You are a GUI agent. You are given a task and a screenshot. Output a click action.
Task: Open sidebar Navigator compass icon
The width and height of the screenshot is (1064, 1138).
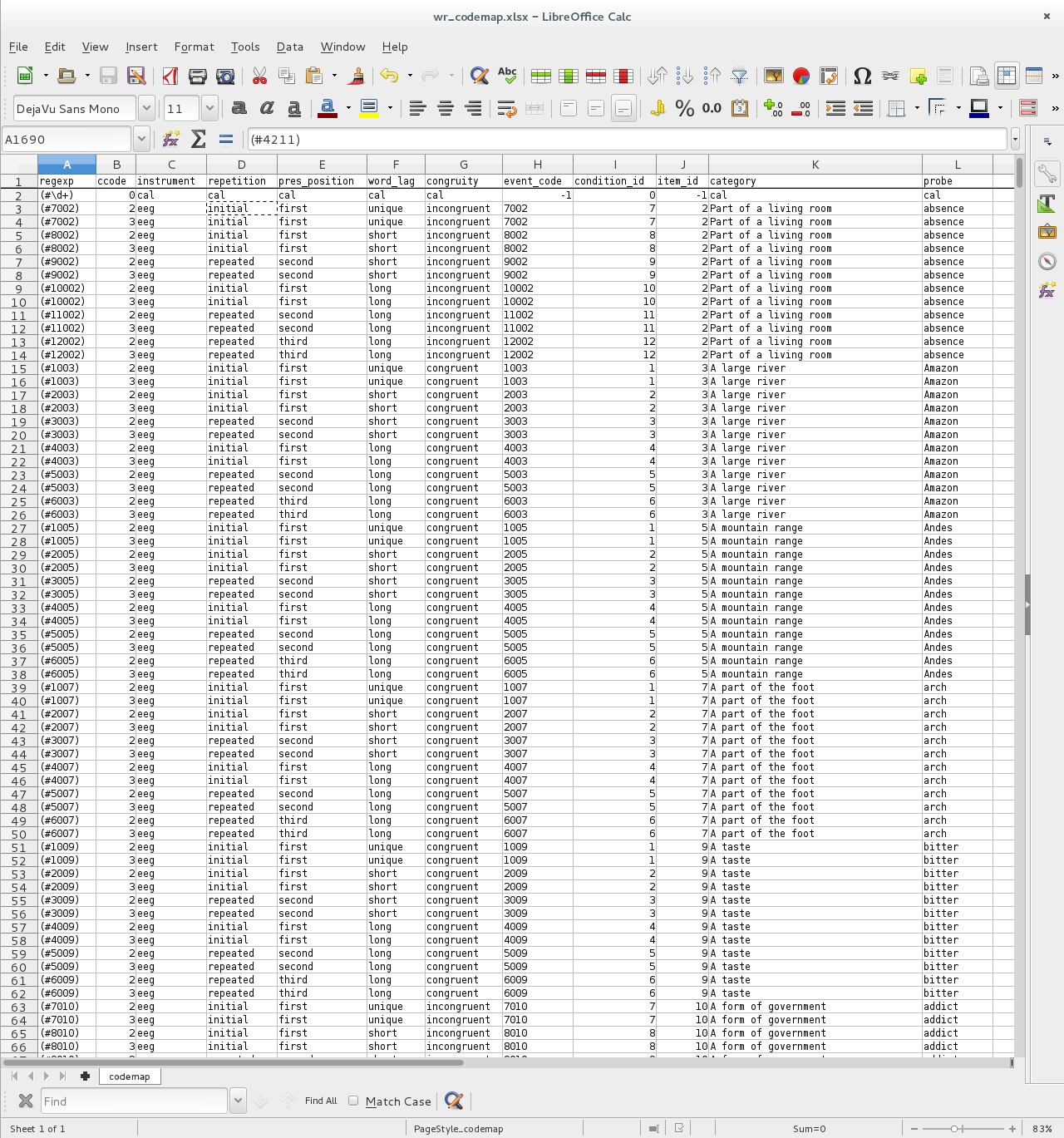[1047, 261]
